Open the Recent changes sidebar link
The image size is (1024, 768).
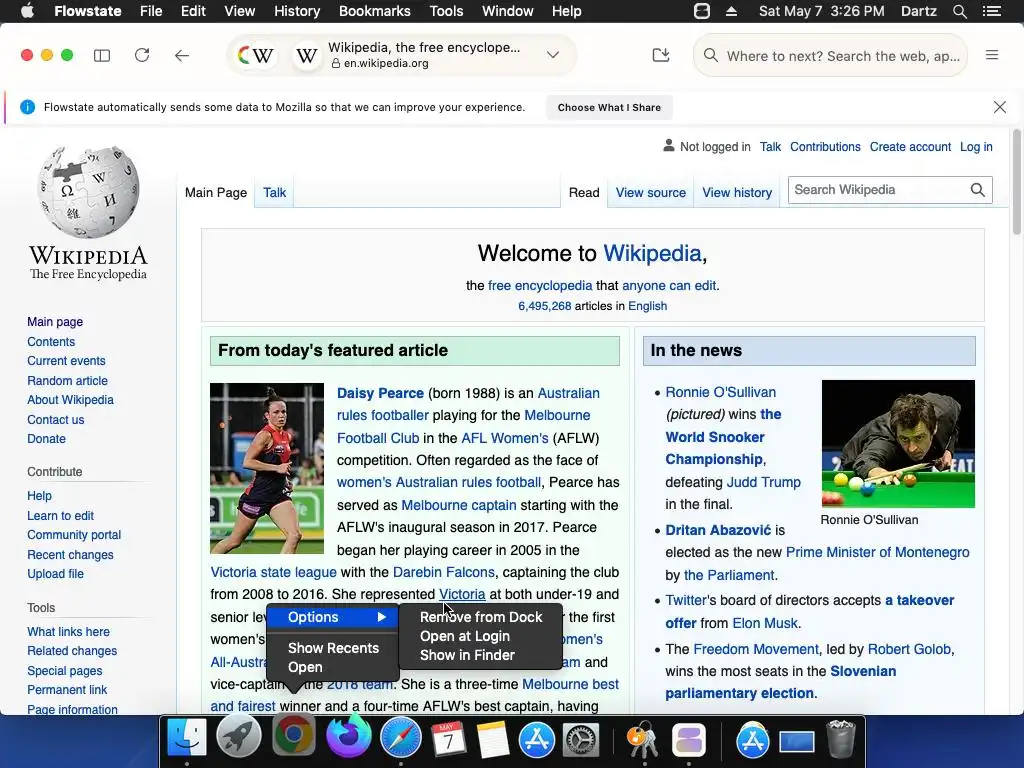click(70, 554)
